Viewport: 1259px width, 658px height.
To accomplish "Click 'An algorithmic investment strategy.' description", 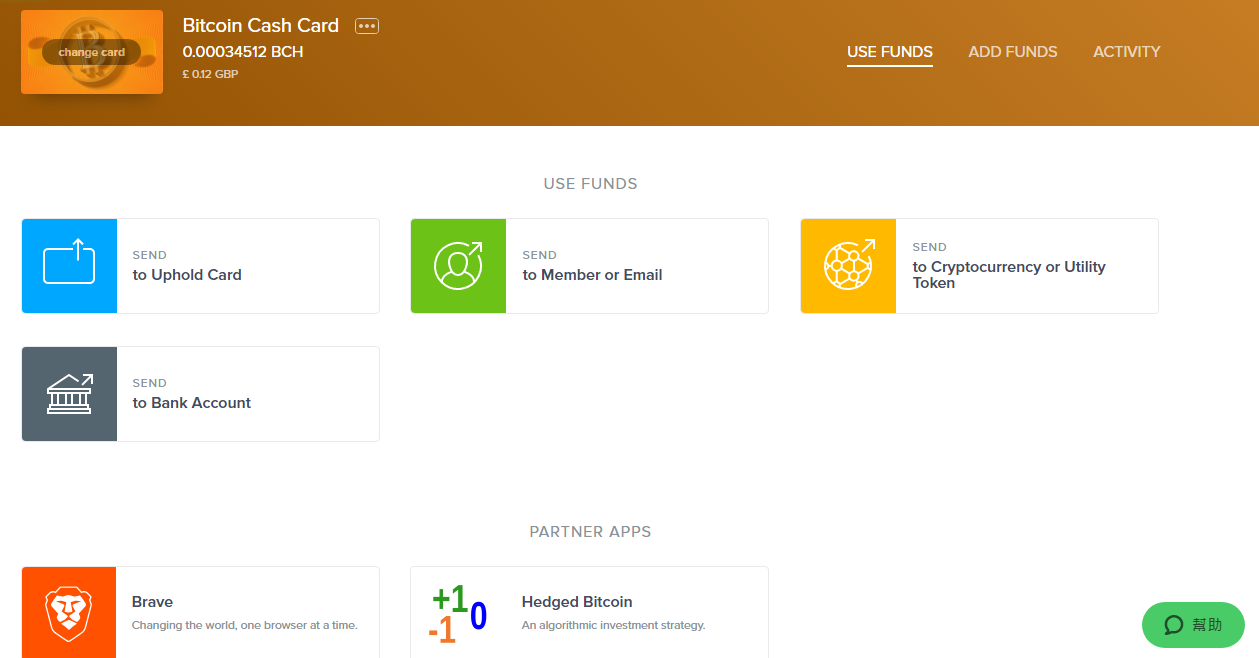I will (x=614, y=625).
